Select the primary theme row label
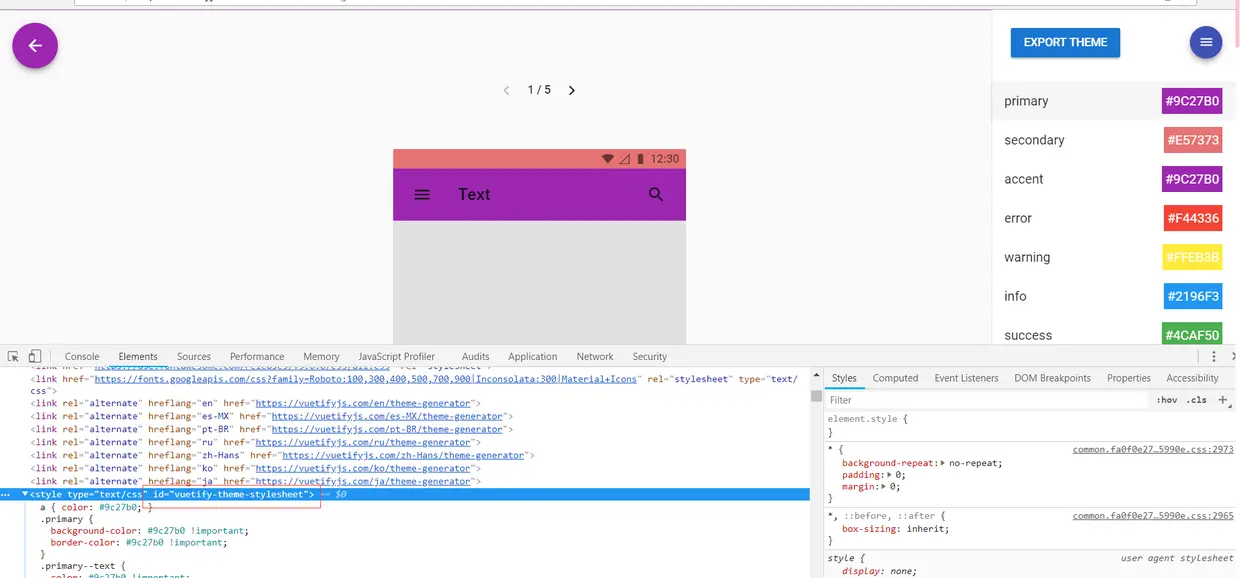 [1026, 101]
